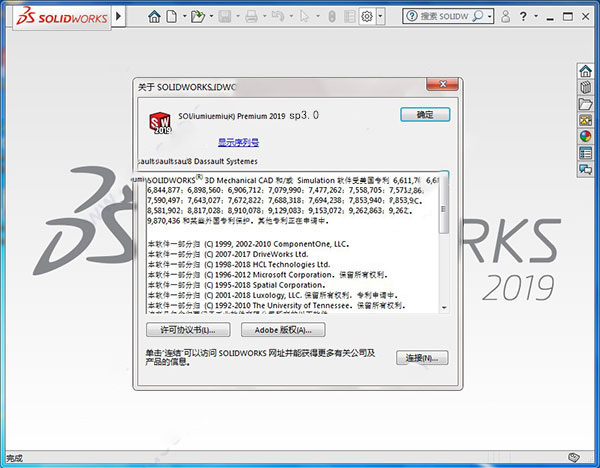The height and width of the screenshot is (468, 600).
Task: Open the Save dropdown arrow
Action: click(238, 16)
